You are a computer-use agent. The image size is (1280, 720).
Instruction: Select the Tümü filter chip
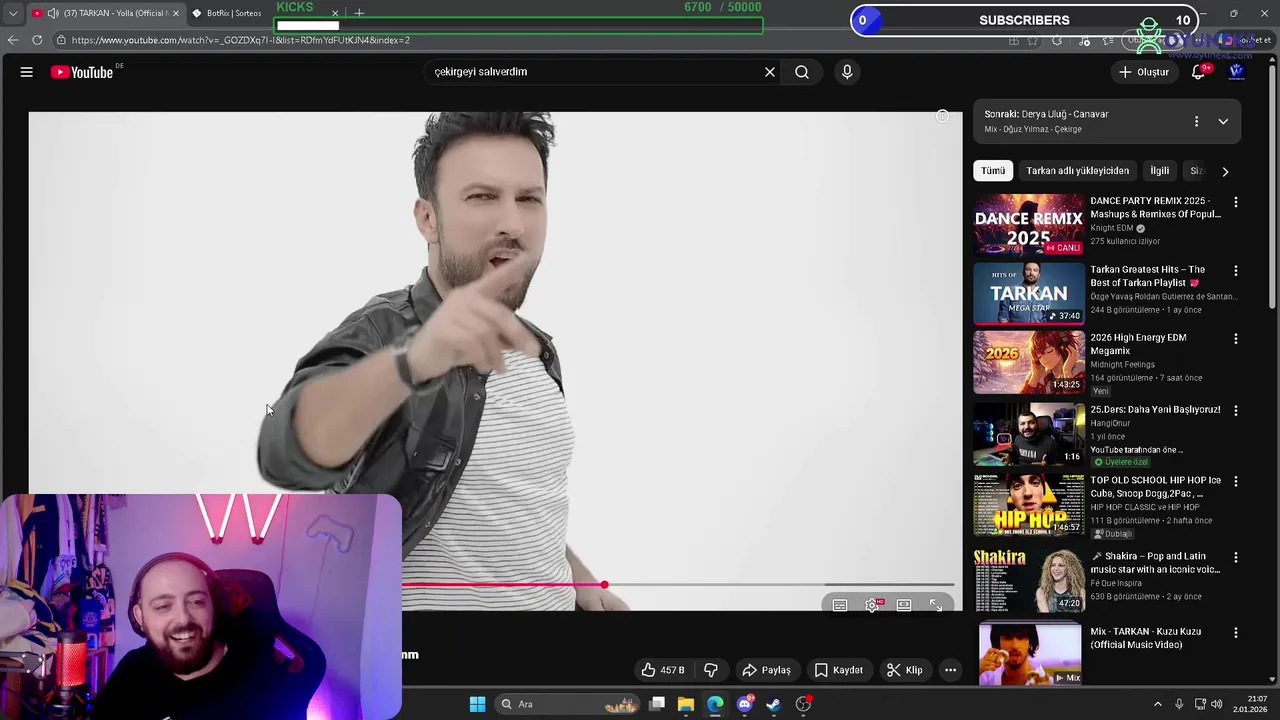point(993,171)
